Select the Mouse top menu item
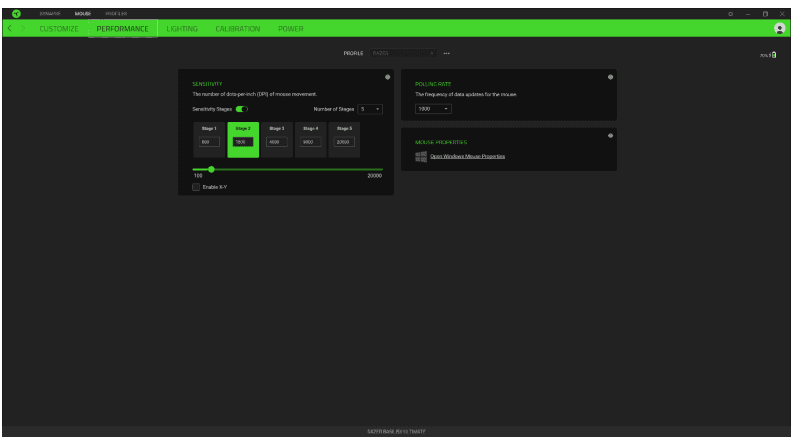This screenshot has width=793, height=448. click(x=82, y=14)
